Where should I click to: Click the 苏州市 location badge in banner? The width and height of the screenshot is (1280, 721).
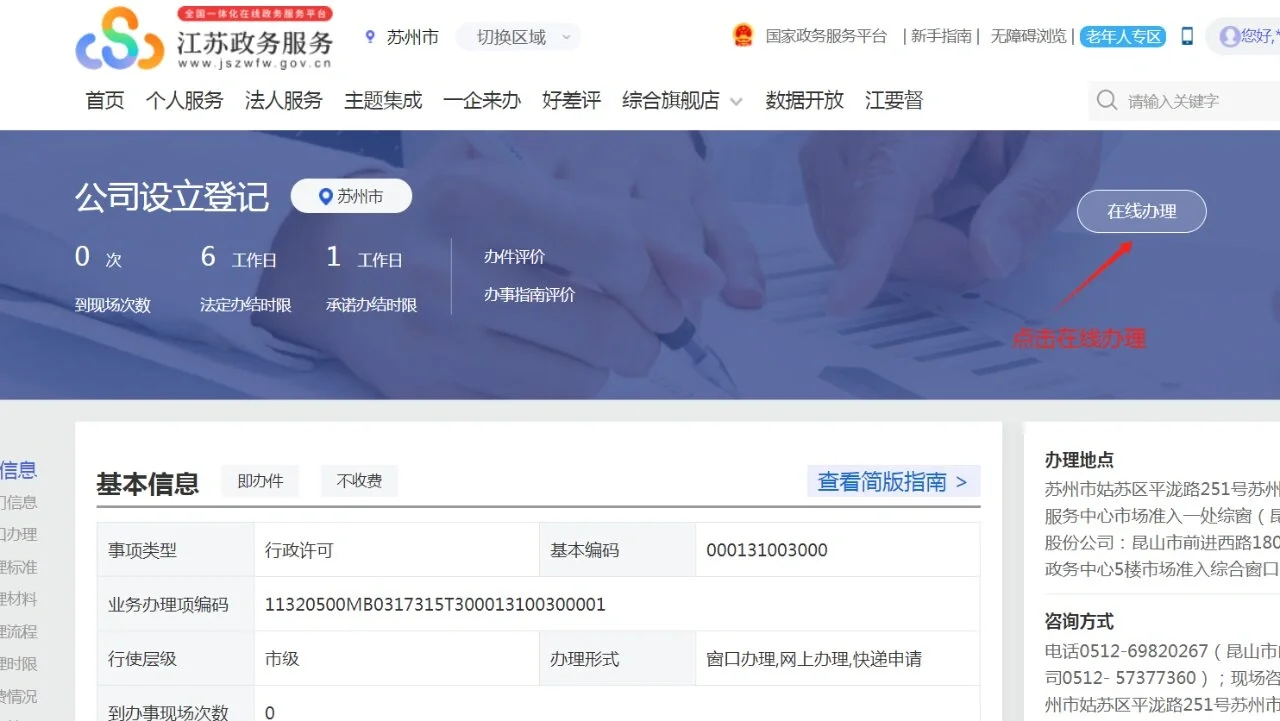click(x=351, y=197)
